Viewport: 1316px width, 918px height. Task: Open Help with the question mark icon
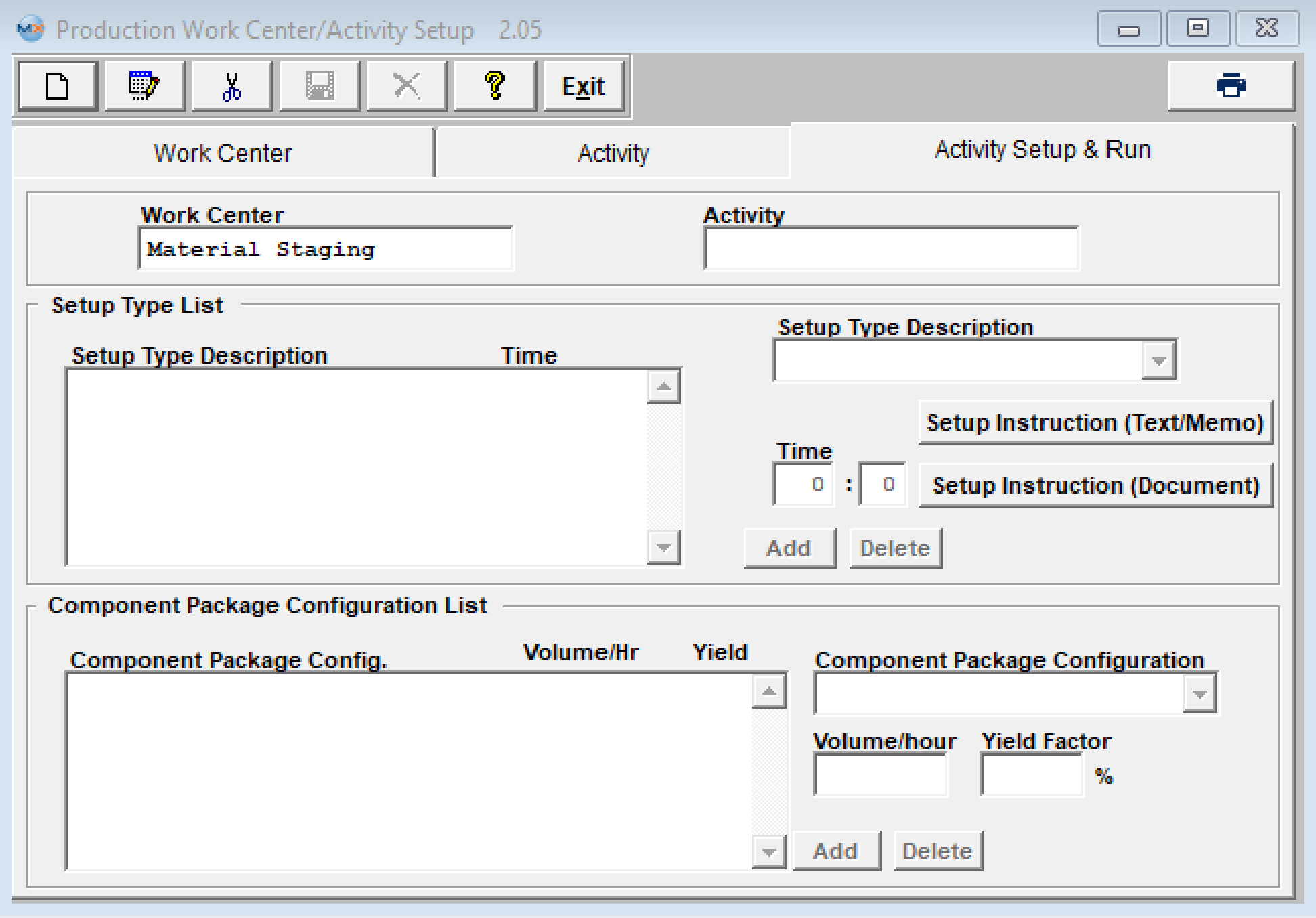click(494, 86)
